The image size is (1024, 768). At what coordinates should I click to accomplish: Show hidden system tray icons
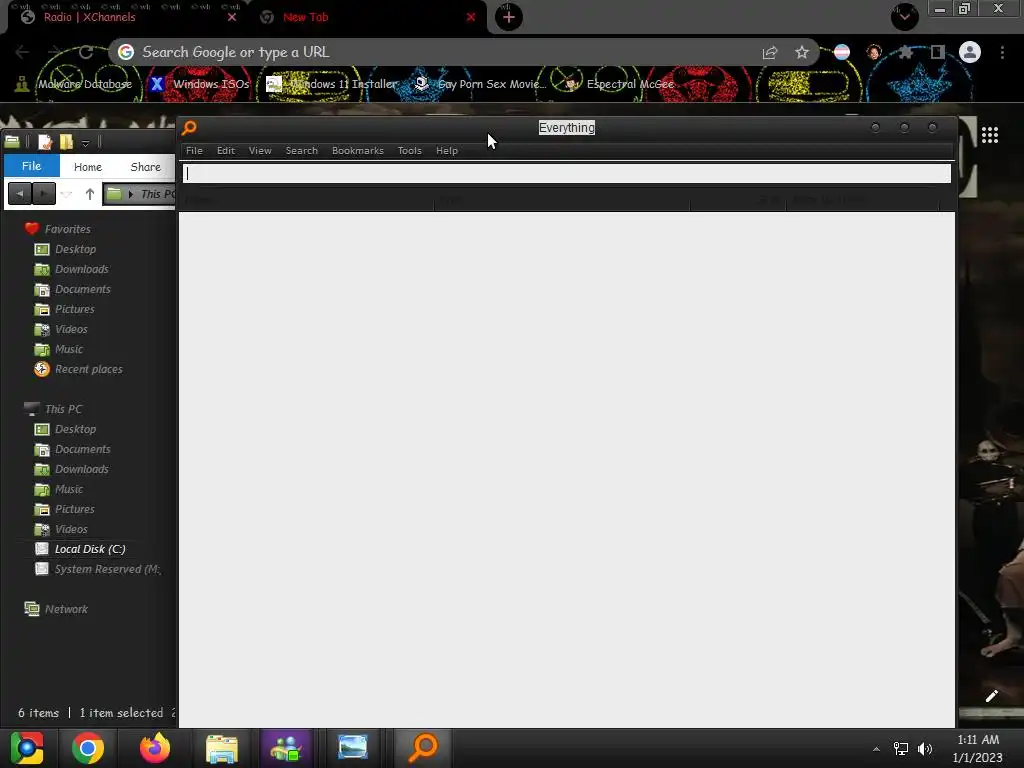[x=876, y=749]
